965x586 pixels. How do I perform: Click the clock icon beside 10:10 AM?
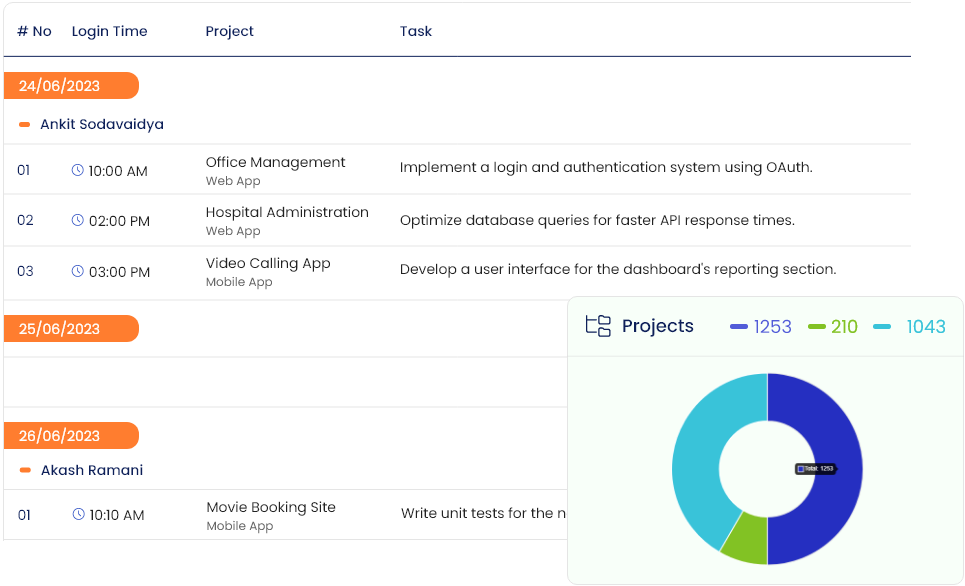78,514
